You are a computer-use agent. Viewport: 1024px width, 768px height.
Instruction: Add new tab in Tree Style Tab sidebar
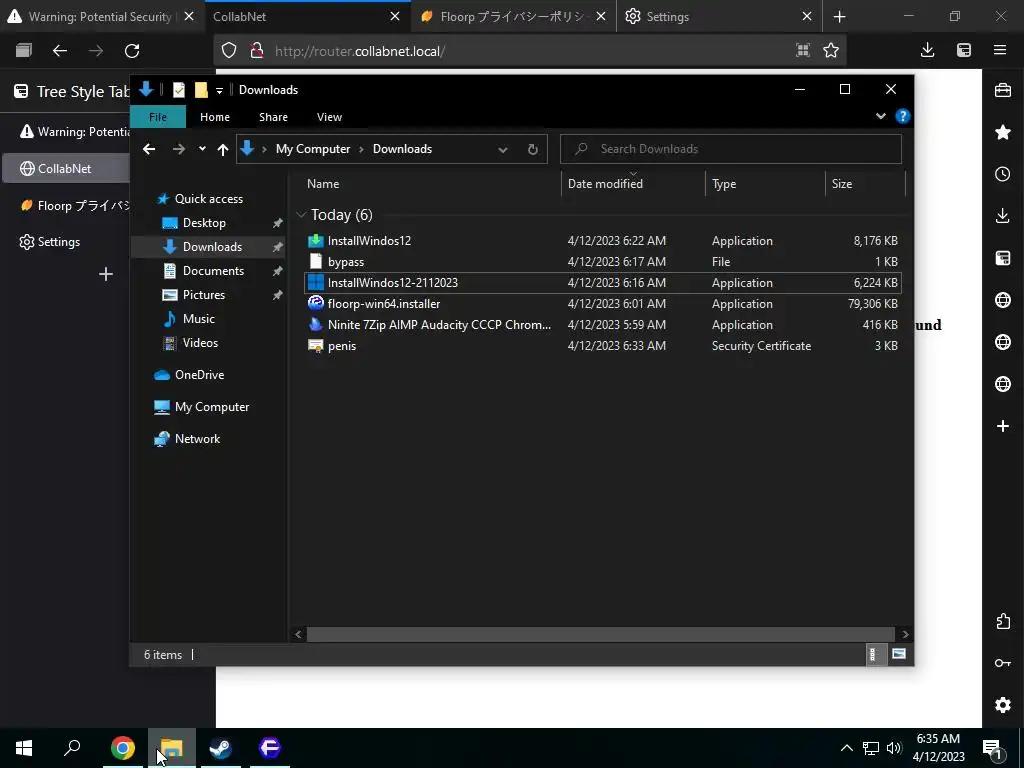point(106,274)
